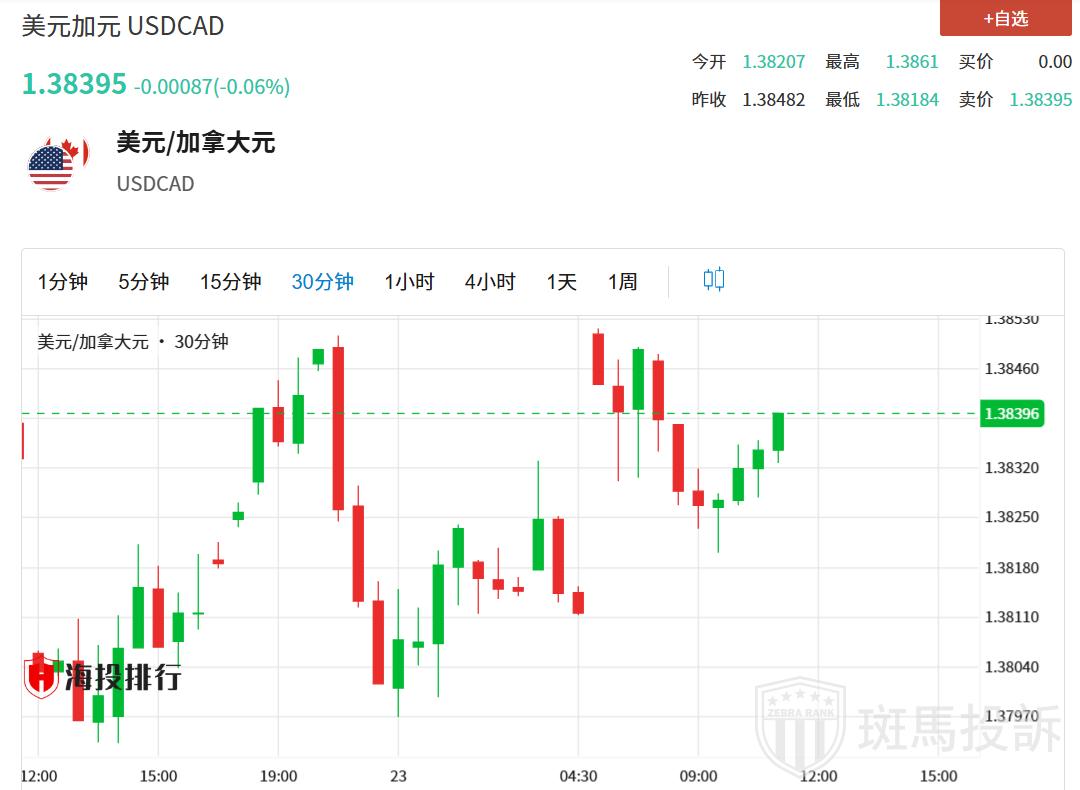The image size is (1080, 790).
Task: Select the 5分钟 interval
Action: (143, 282)
